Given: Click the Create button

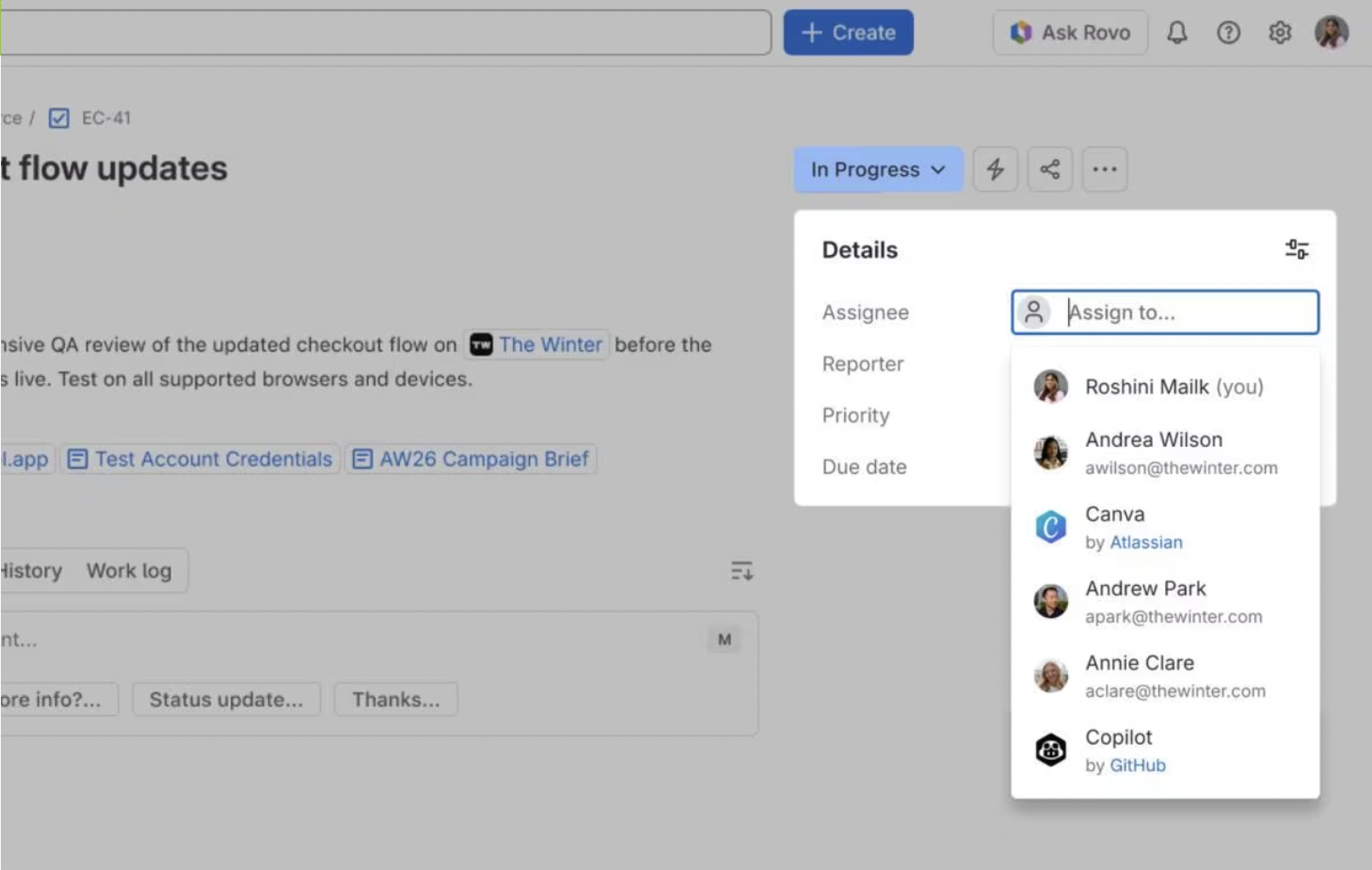Looking at the screenshot, I should click(x=848, y=33).
